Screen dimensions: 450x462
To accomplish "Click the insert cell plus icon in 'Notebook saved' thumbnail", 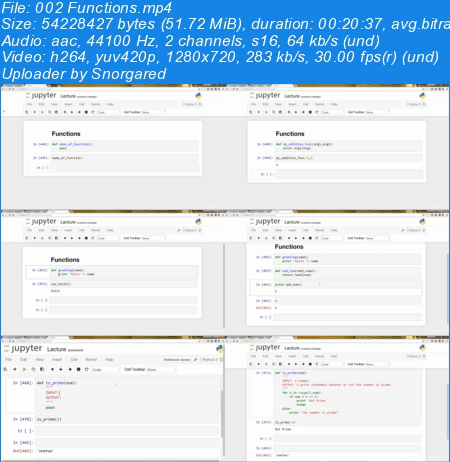I will 15,369.
